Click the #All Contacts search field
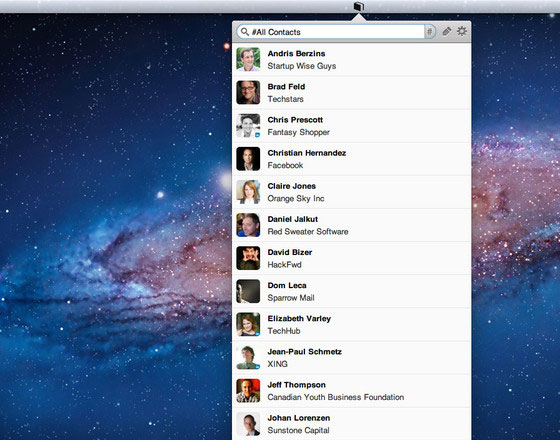560x440 pixels. point(336,32)
